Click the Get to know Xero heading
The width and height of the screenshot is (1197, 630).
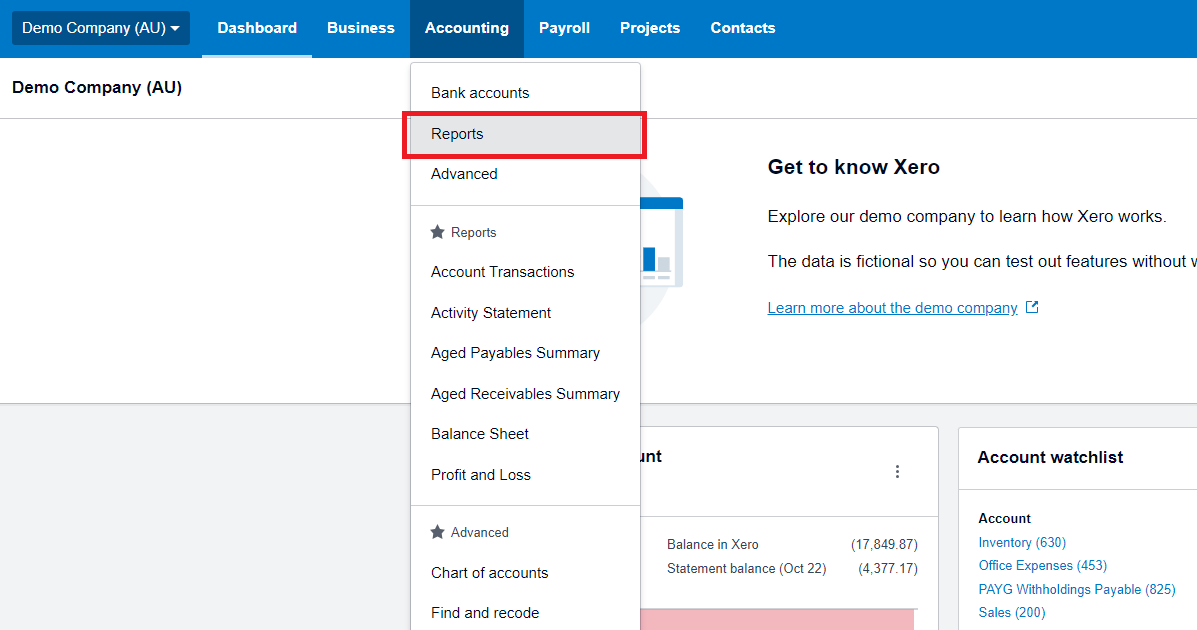pyautogui.click(x=853, y=167)
